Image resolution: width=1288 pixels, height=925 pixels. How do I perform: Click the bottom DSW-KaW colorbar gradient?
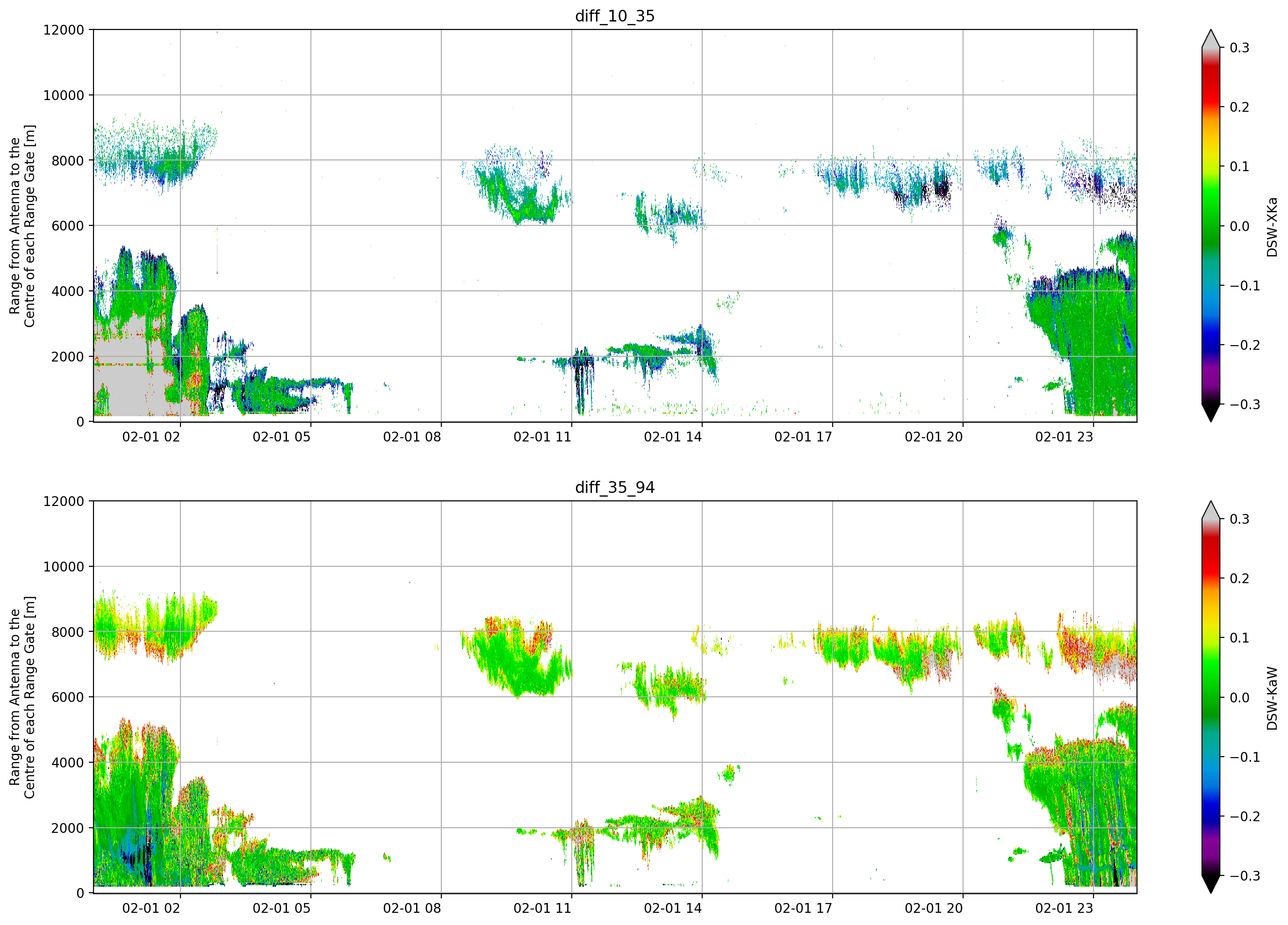[1211, 697]
